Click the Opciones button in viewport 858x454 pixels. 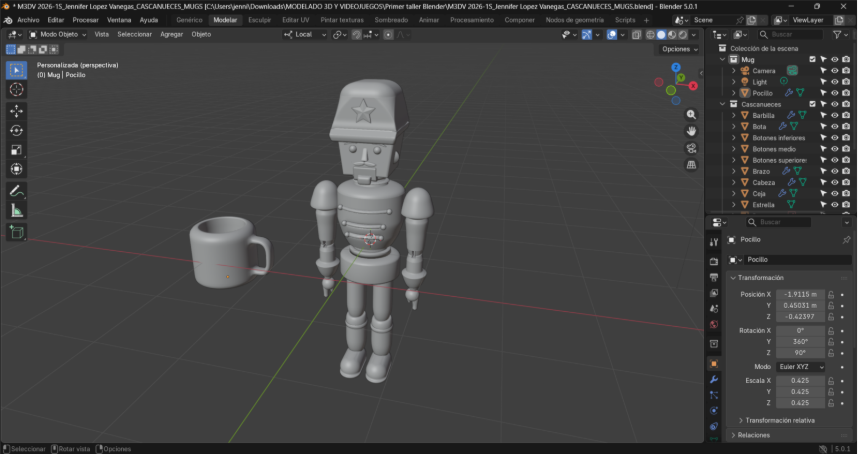point(679,49)
